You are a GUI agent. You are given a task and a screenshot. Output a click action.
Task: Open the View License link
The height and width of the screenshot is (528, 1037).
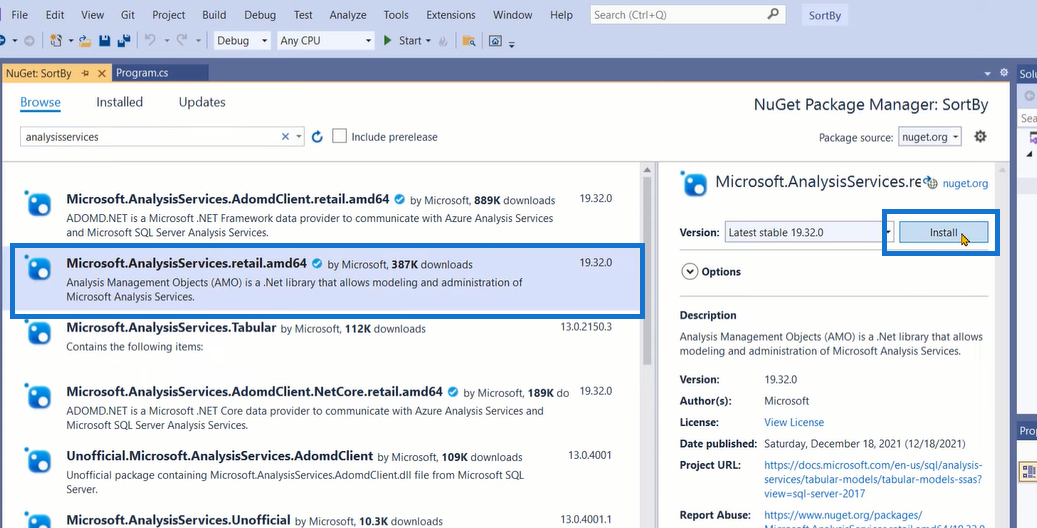[x=794, y=422]
